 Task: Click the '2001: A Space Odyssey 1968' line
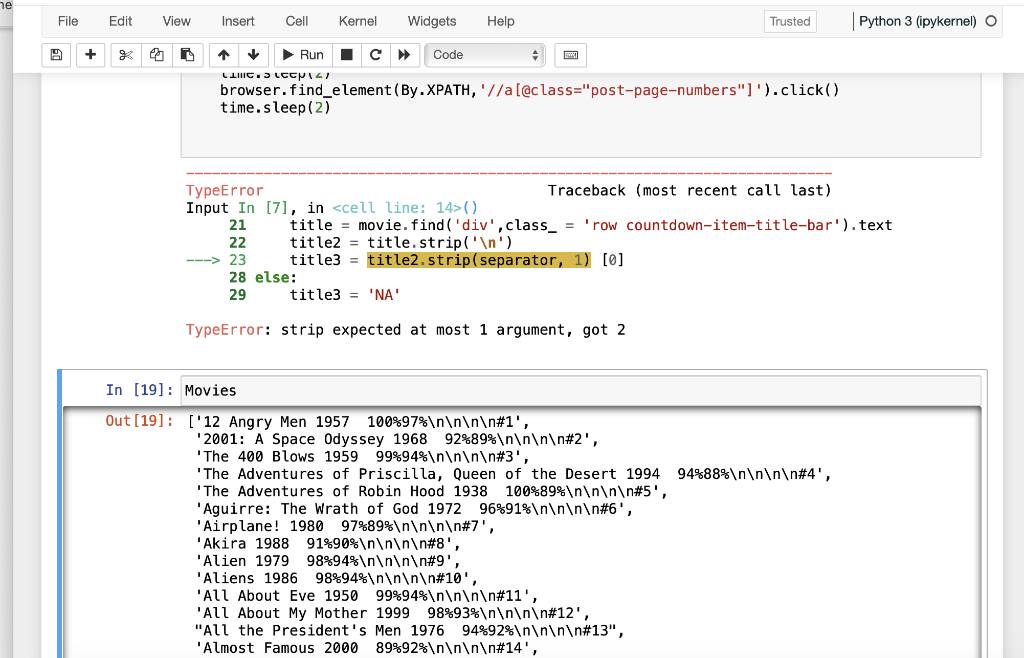pyautogui.click(x=397, y=439)
